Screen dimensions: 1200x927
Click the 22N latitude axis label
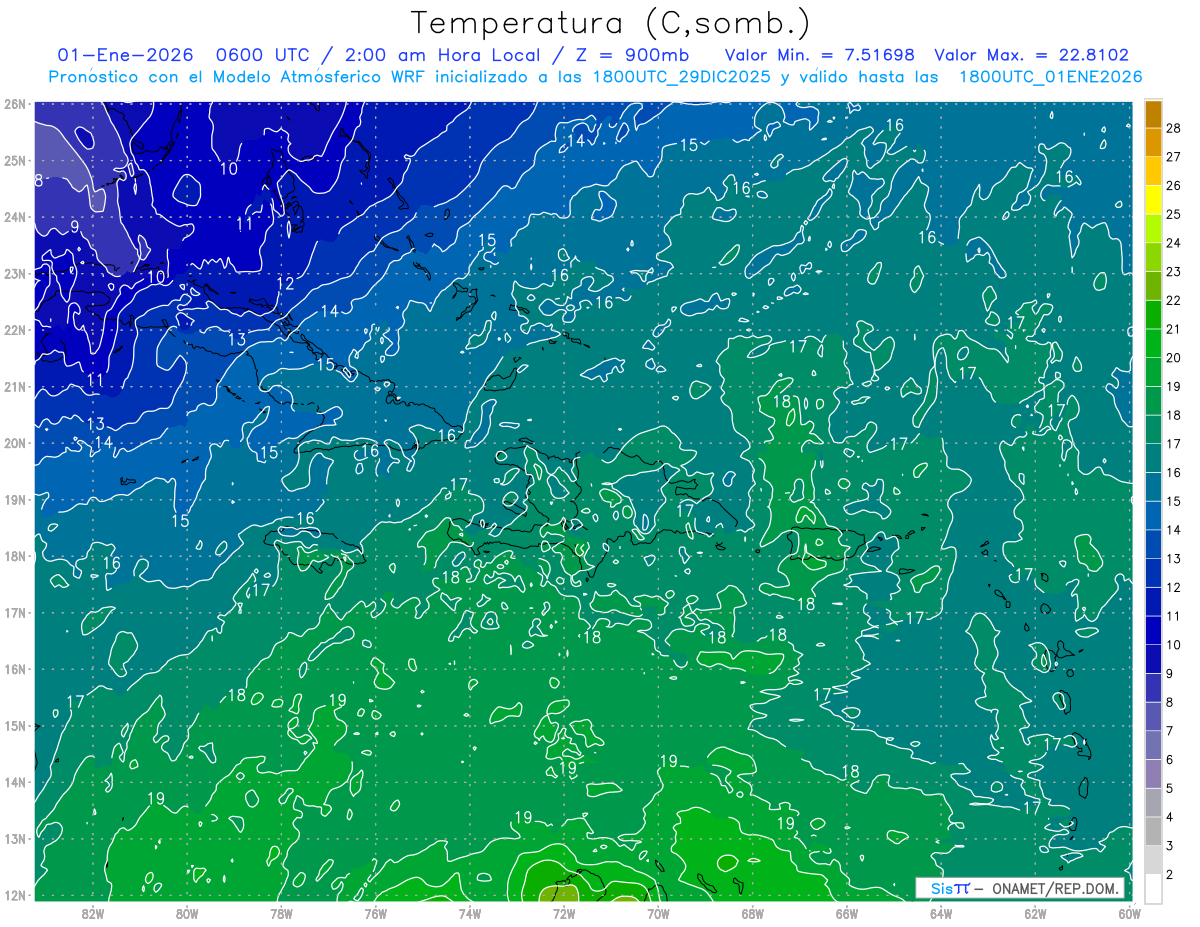(x=15, y=330)
